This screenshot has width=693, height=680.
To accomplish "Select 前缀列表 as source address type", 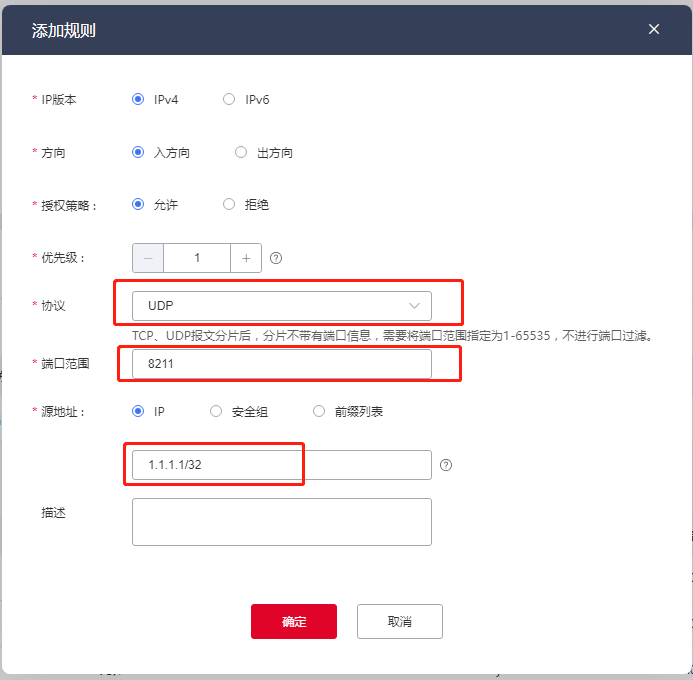I will coord(319,411).
